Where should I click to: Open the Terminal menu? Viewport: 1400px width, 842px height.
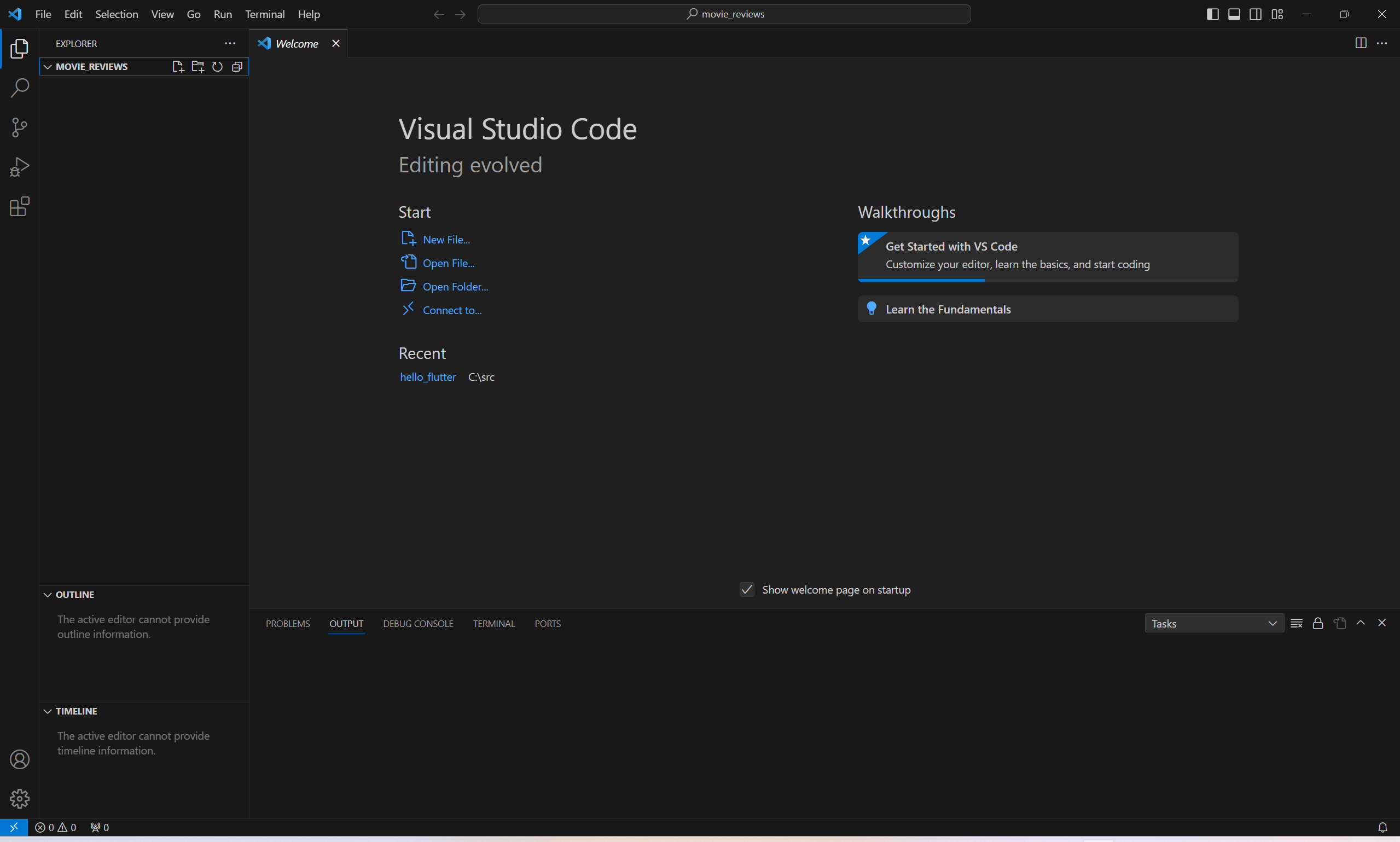coord(264,14)
